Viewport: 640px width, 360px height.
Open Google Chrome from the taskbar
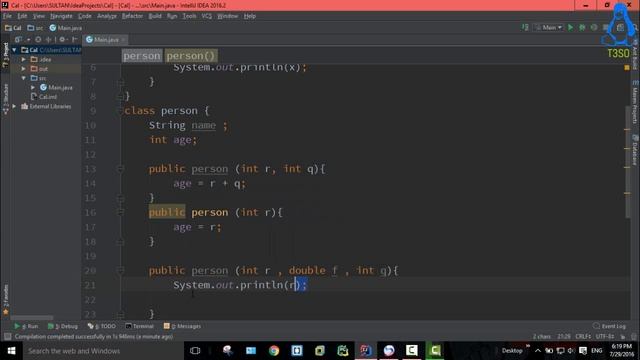coord(274,351)
